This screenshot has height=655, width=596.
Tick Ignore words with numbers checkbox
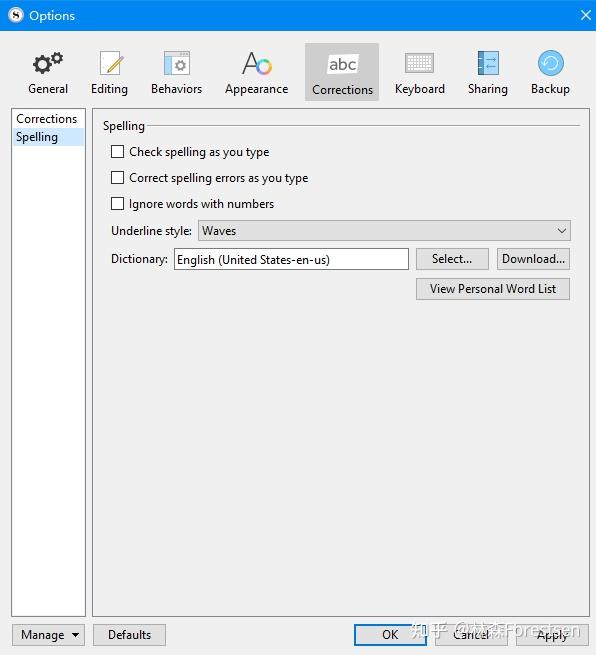pos(117,204)
